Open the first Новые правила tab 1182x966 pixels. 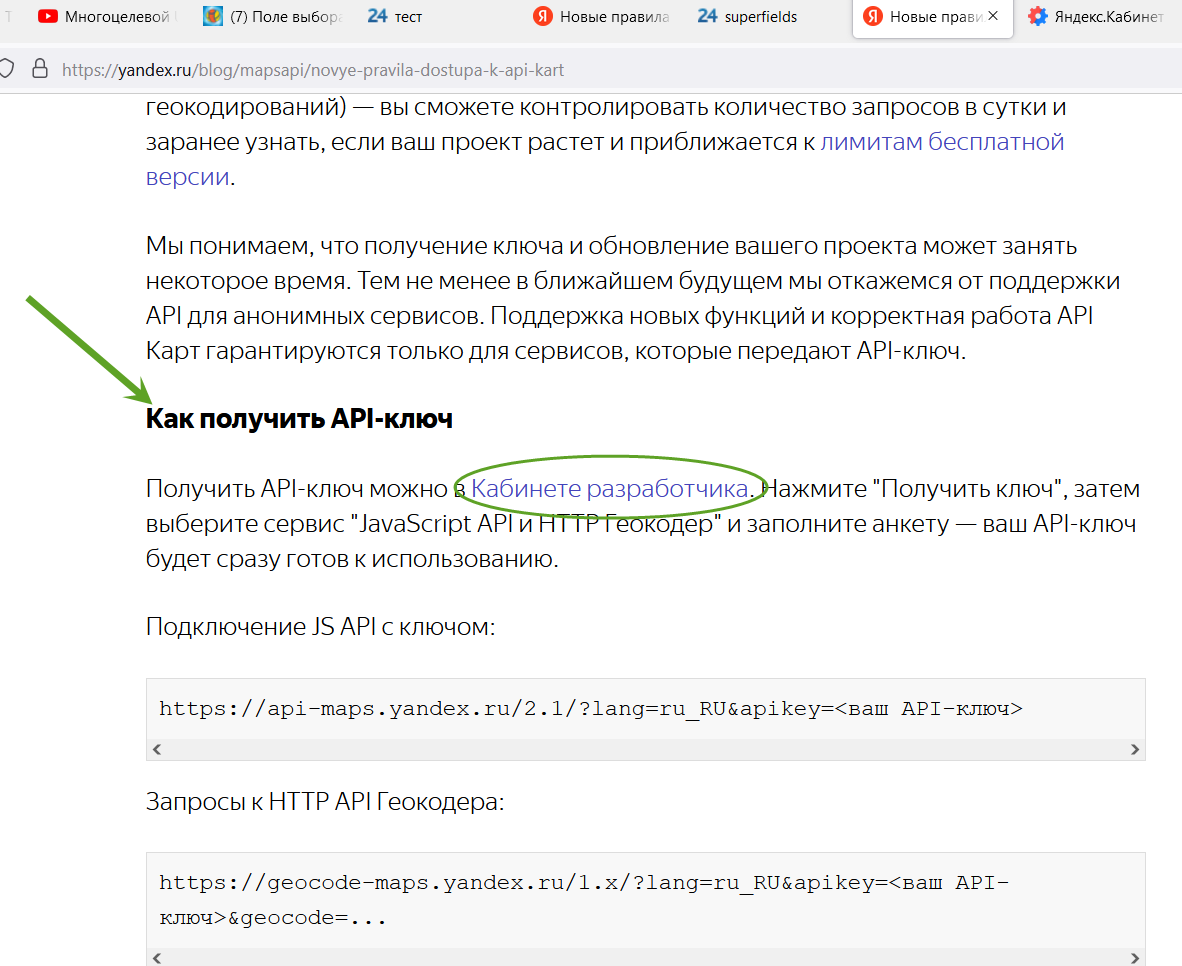click(x=602, y=17)
